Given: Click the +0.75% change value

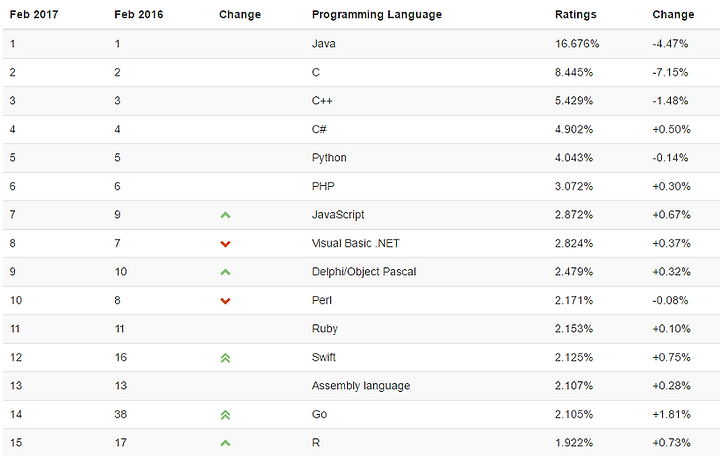Looking at the screenshot, I should (x=671, y=357).
